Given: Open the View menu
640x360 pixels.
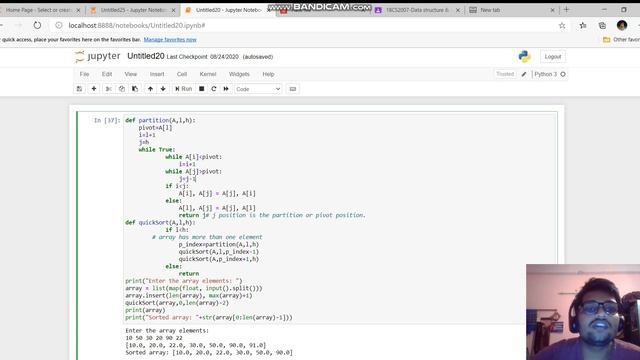Looking at the screenshot, I should click(131, 74).
